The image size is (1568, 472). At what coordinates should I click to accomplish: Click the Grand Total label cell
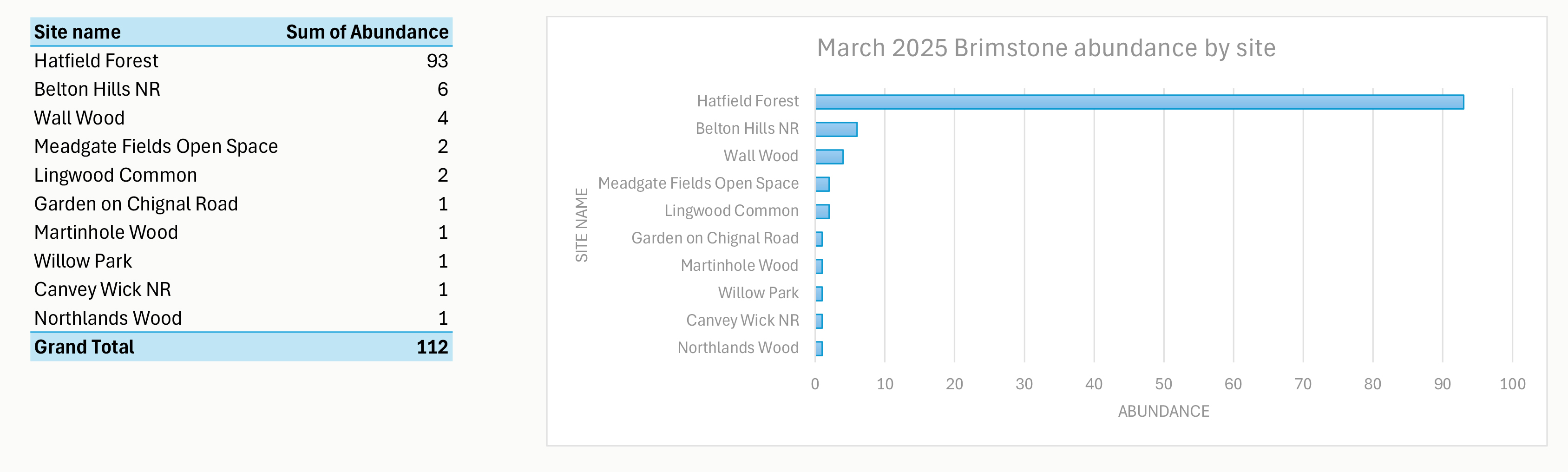[84, 347]
